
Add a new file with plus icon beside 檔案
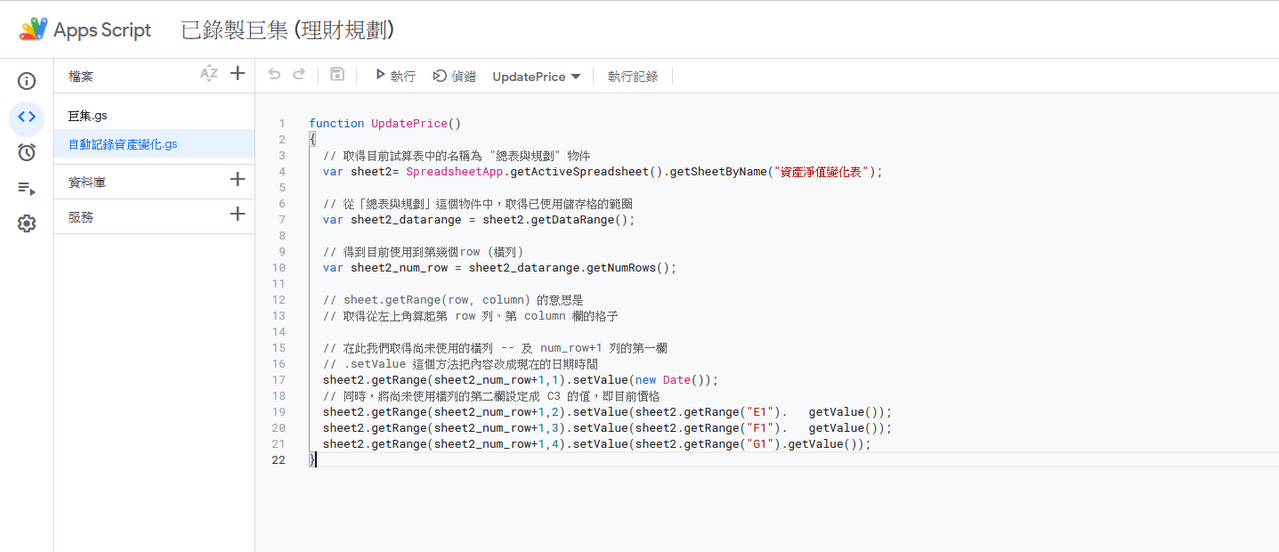(x=237, y=73)
